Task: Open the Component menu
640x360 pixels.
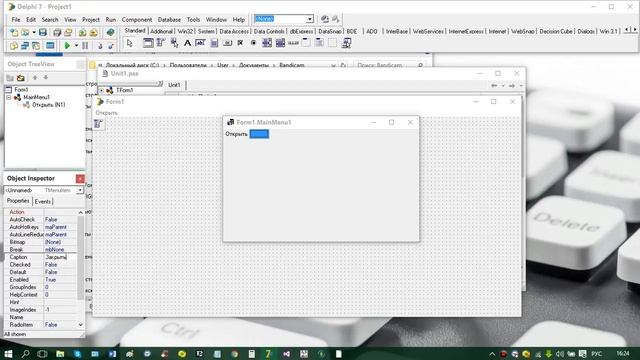Action: pyautogui.click(x=137, y=20)
